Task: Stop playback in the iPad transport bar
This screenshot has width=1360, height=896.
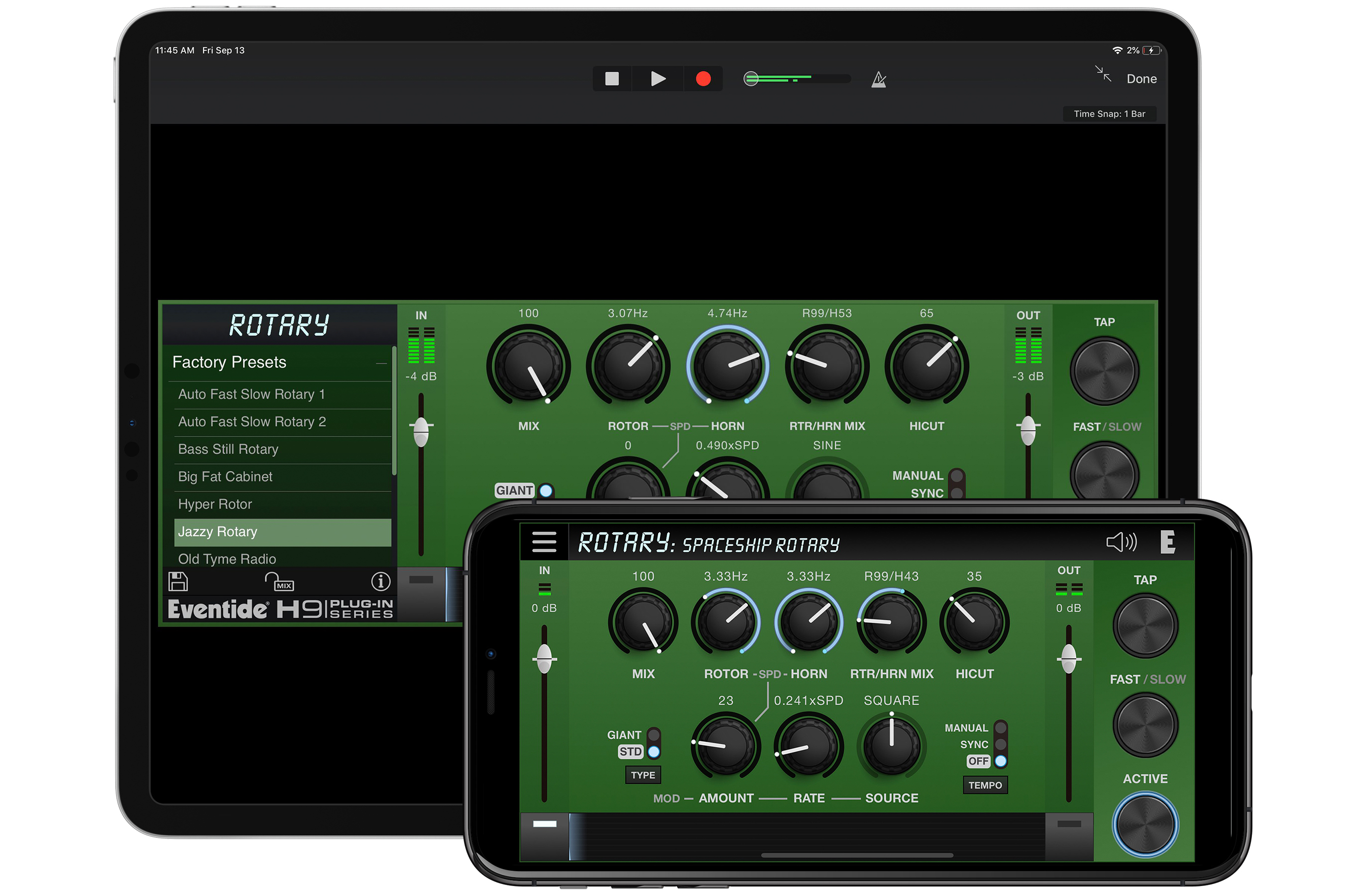Action: point(611,78)
